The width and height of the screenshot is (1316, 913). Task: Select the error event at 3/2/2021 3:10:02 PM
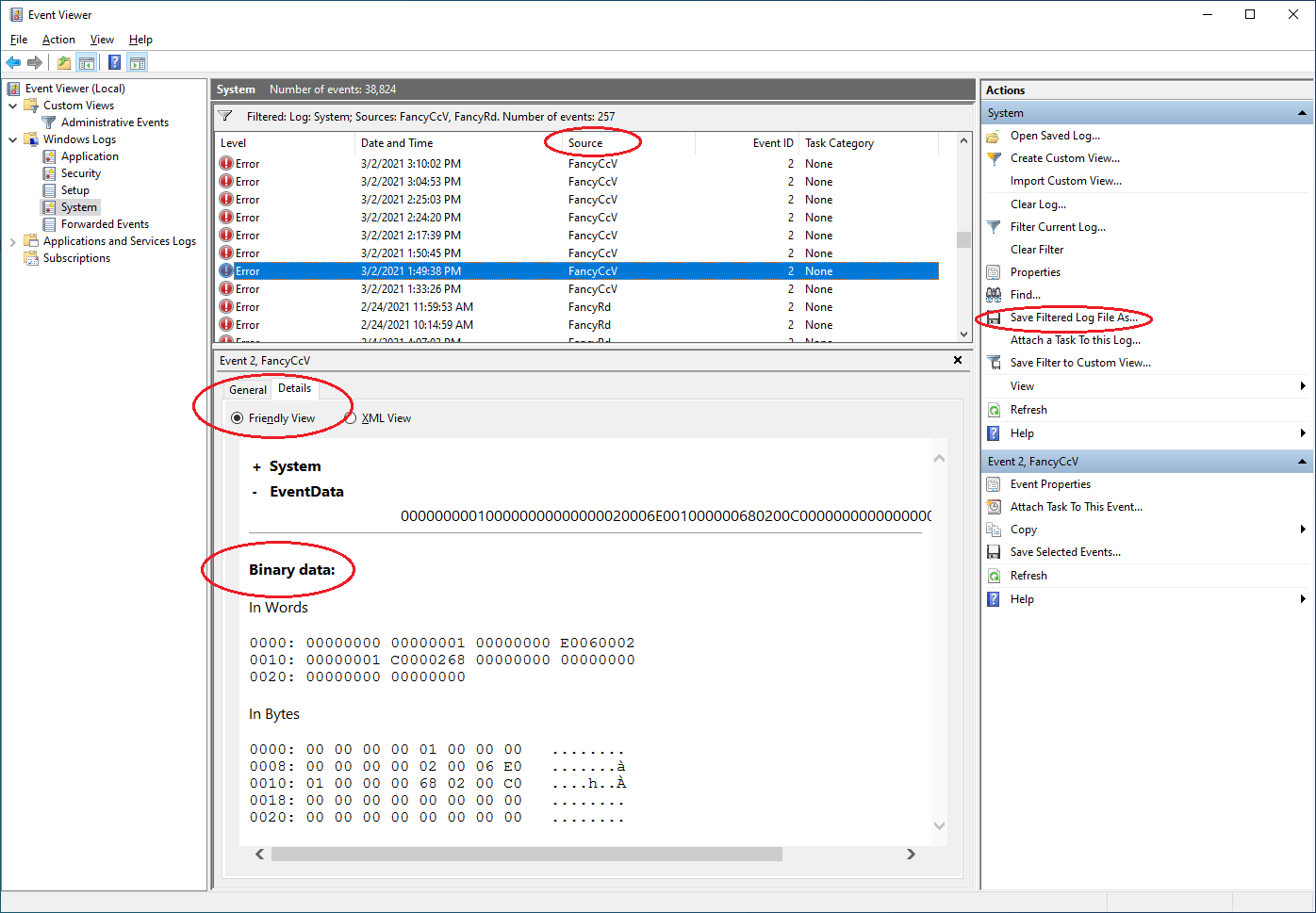tap(578, 164)
